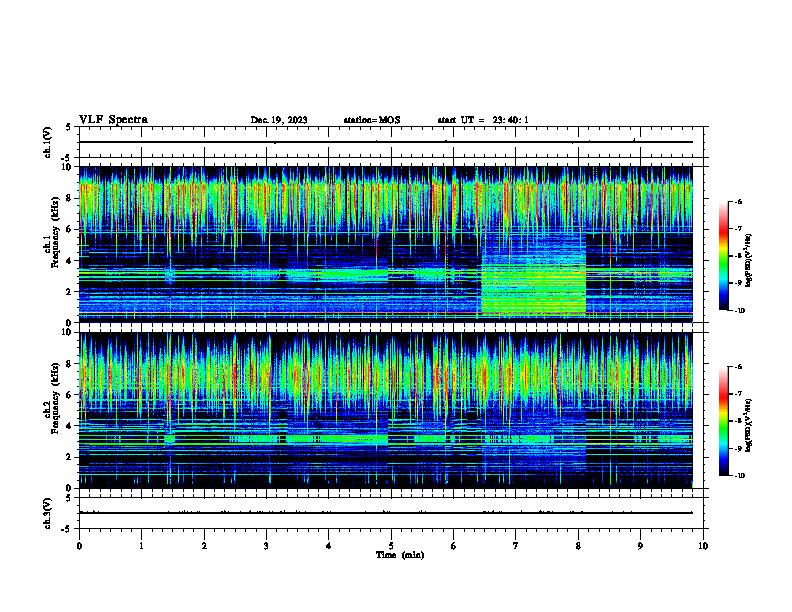The width and height of the screenshot is (792, 612).
Task: Click the "-6" label on ch.2 colorbar
Action: click(x=738, y=367)
